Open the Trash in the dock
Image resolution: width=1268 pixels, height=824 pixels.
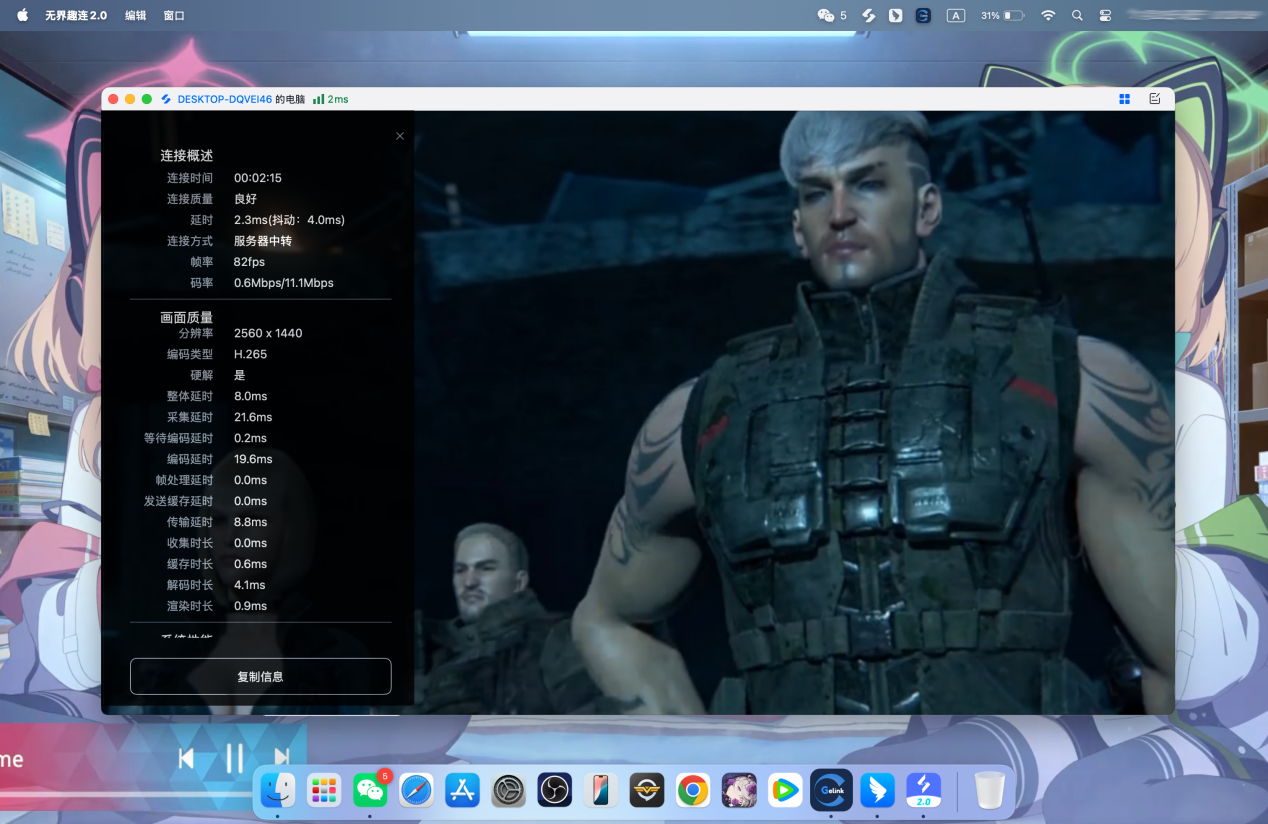(989, 790)
